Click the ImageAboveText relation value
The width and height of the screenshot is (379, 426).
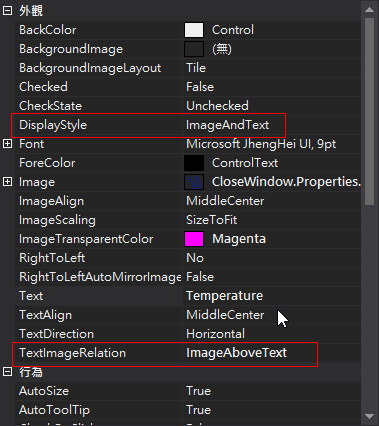236,353
